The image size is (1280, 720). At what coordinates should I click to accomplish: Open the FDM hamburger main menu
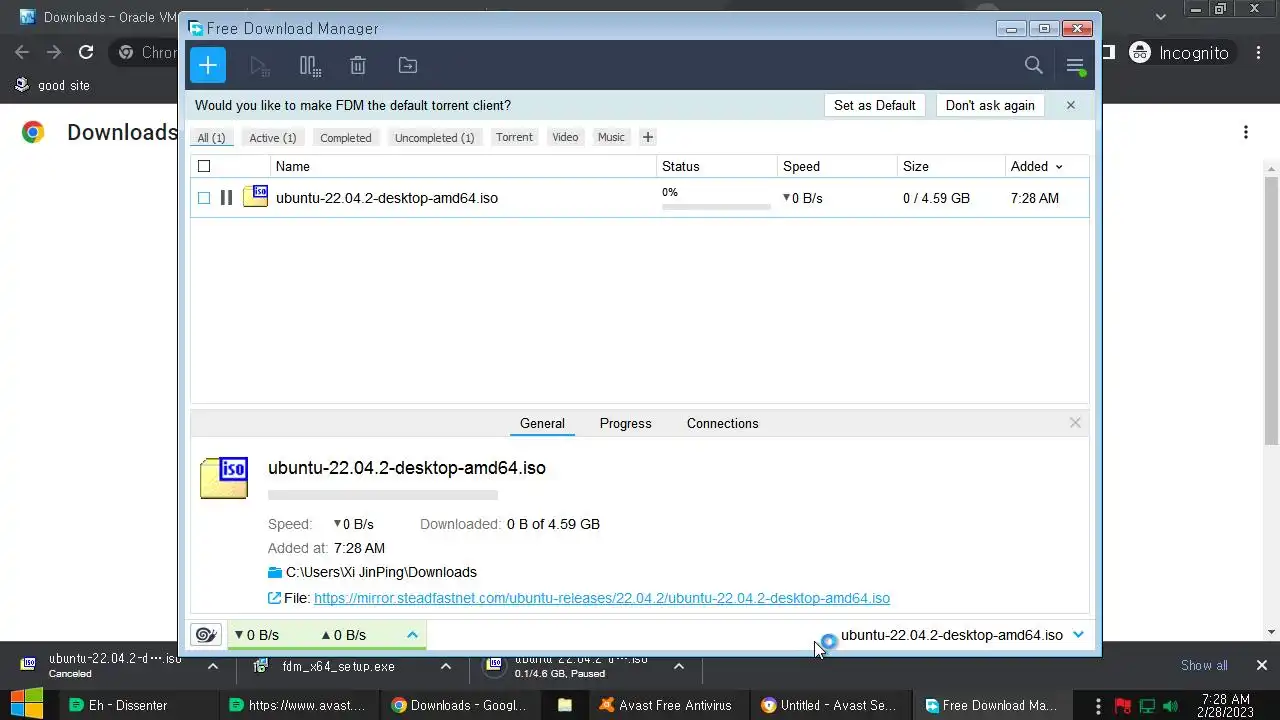click(x=1075, y=66)
